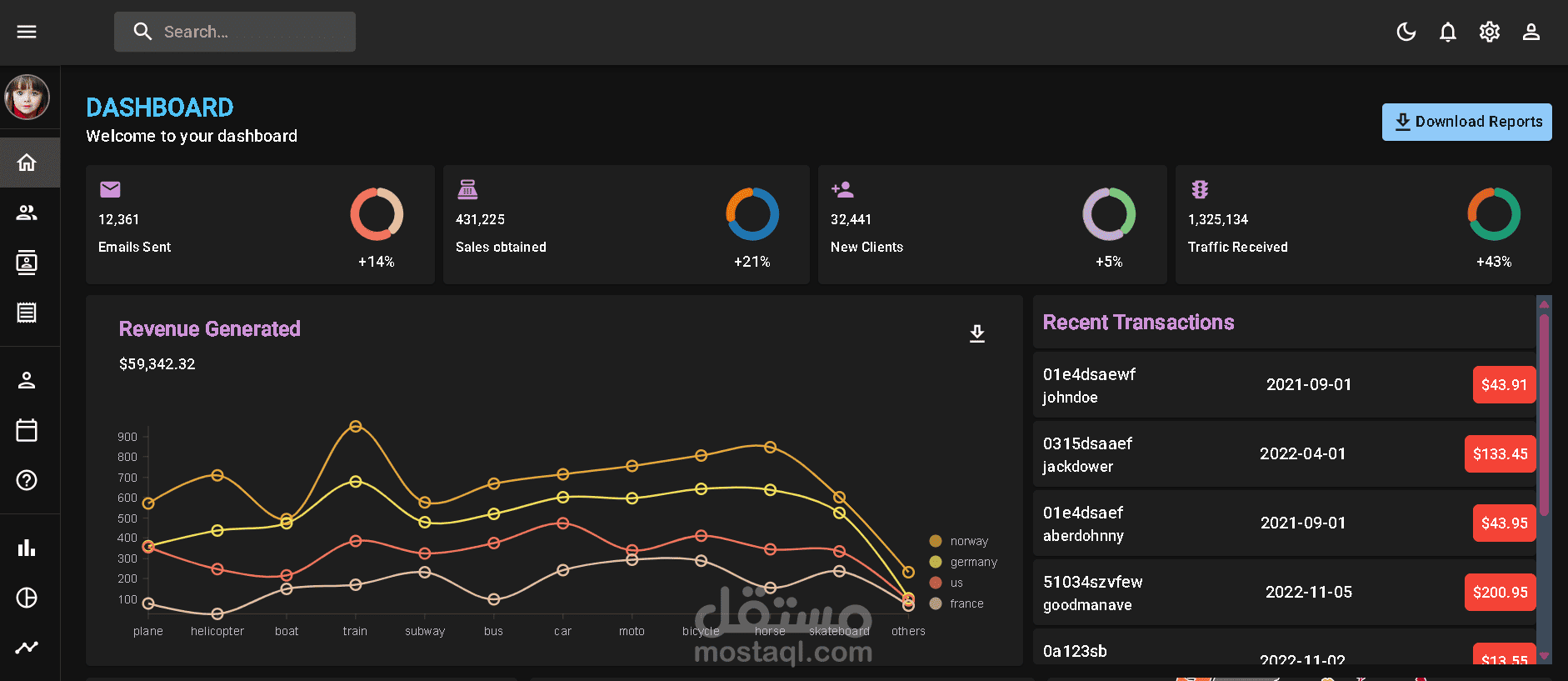Click the email icon on Emails Sent card
Screen dimensions: 1568x681
coord(110,189)
